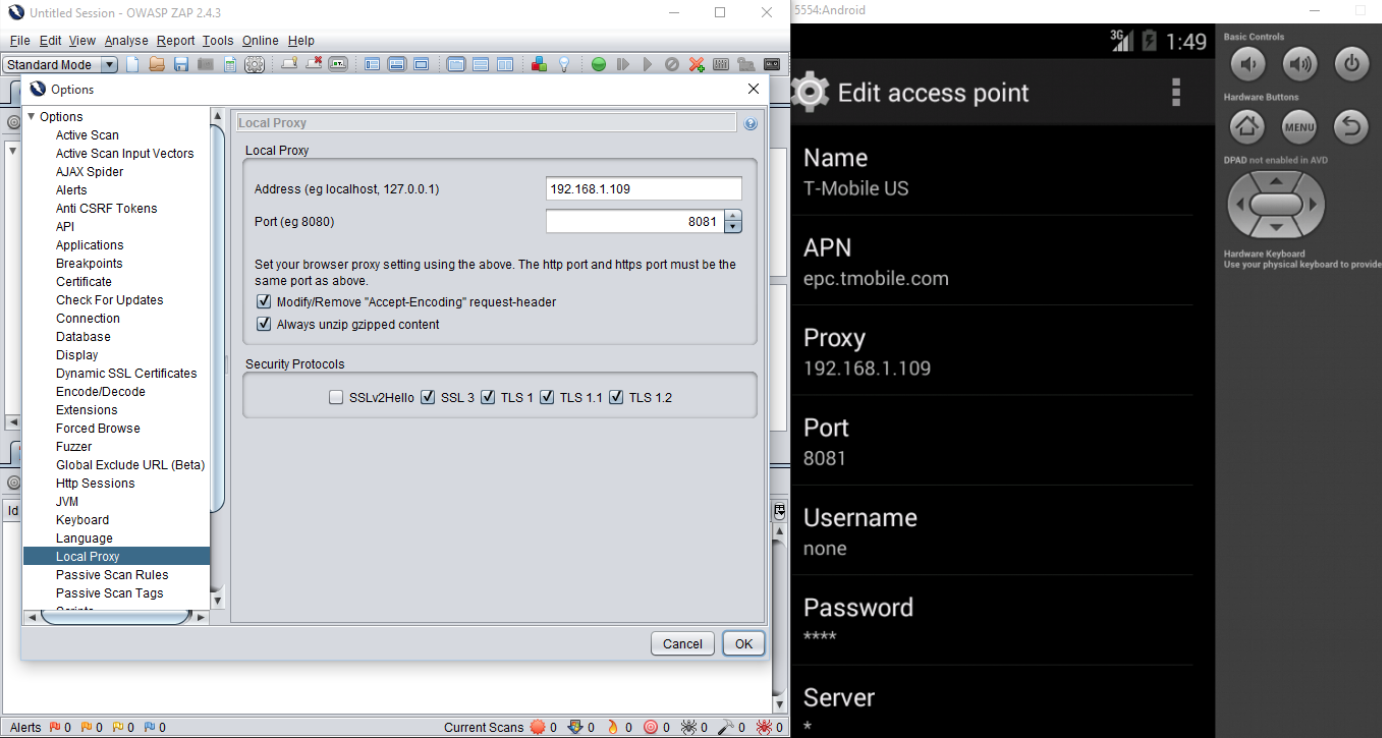
Task: Open the Report menu
Action: coord(176,41)
